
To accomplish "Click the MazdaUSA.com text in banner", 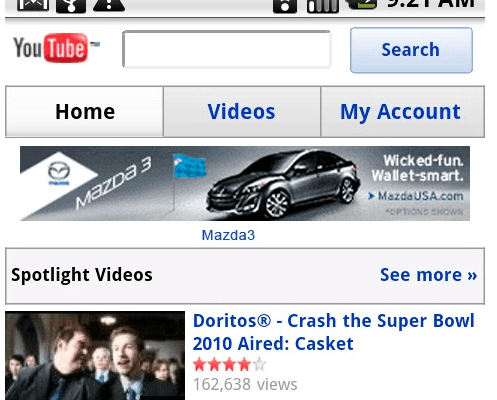I will click(x=420, y=196).
